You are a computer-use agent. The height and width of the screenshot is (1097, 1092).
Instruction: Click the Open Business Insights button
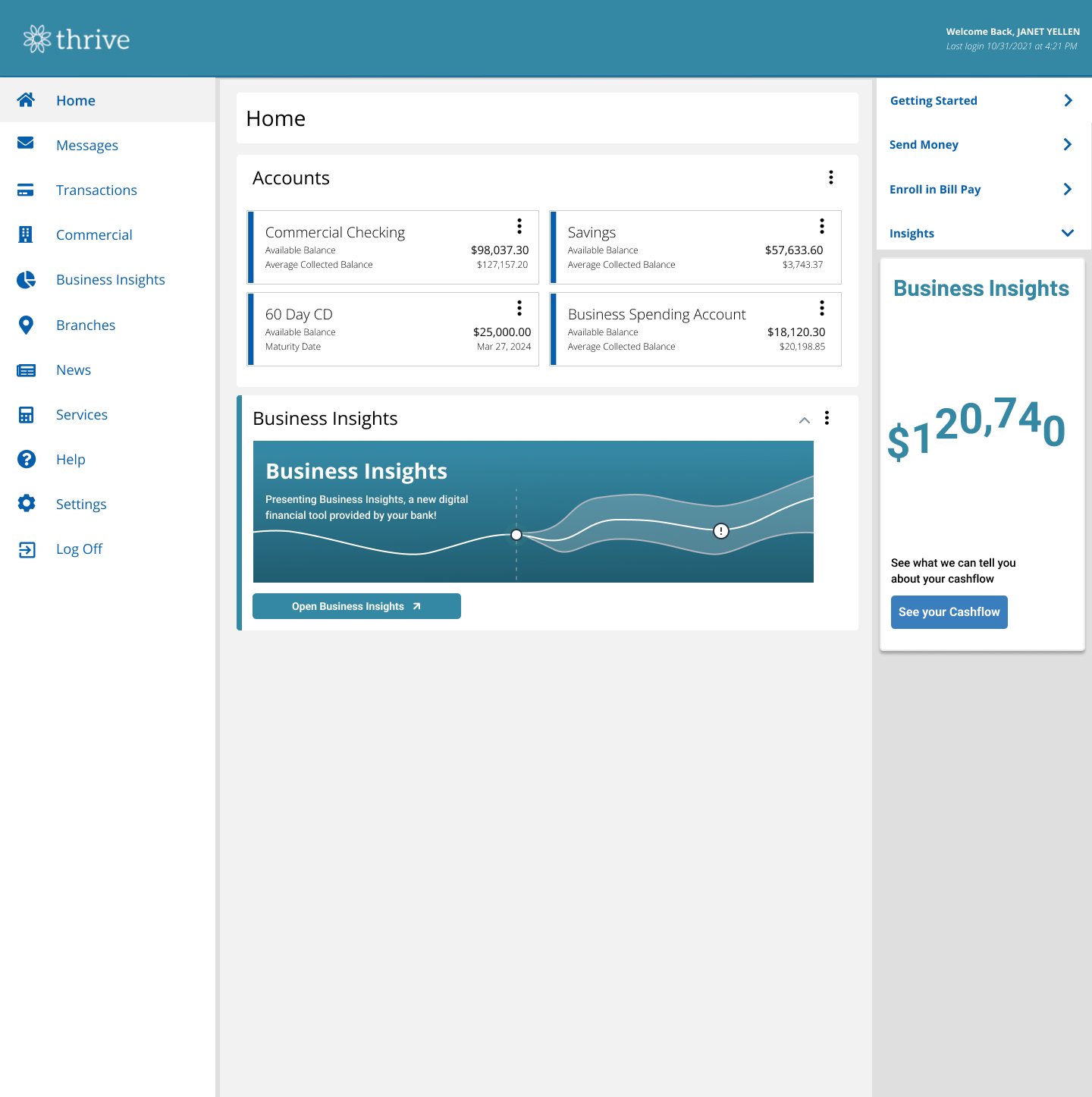[x=356, y=606]
